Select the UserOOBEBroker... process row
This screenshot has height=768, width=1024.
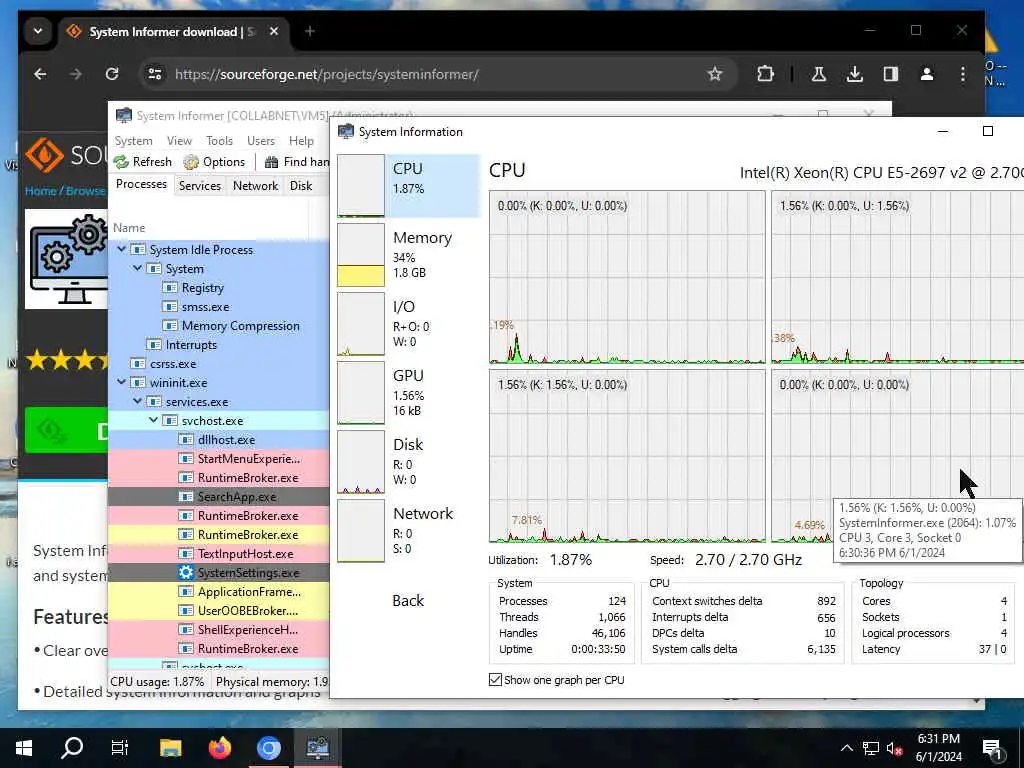[x=219, y=610]
